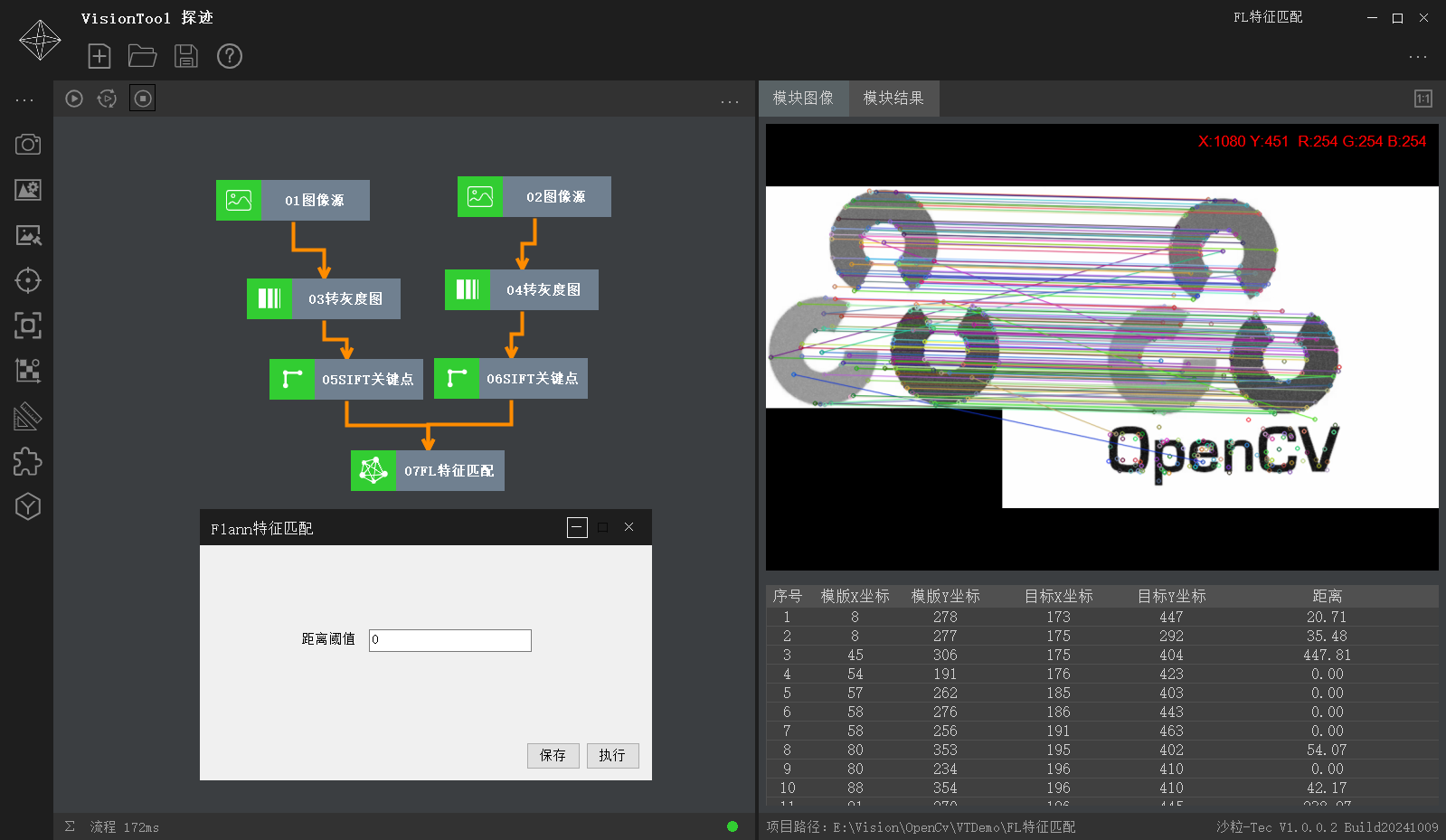Image resolution: width=1446 pixels, height=840 pixels.
Task: Select the hexagon logic tool in sidebar
Action: point(28,506)
